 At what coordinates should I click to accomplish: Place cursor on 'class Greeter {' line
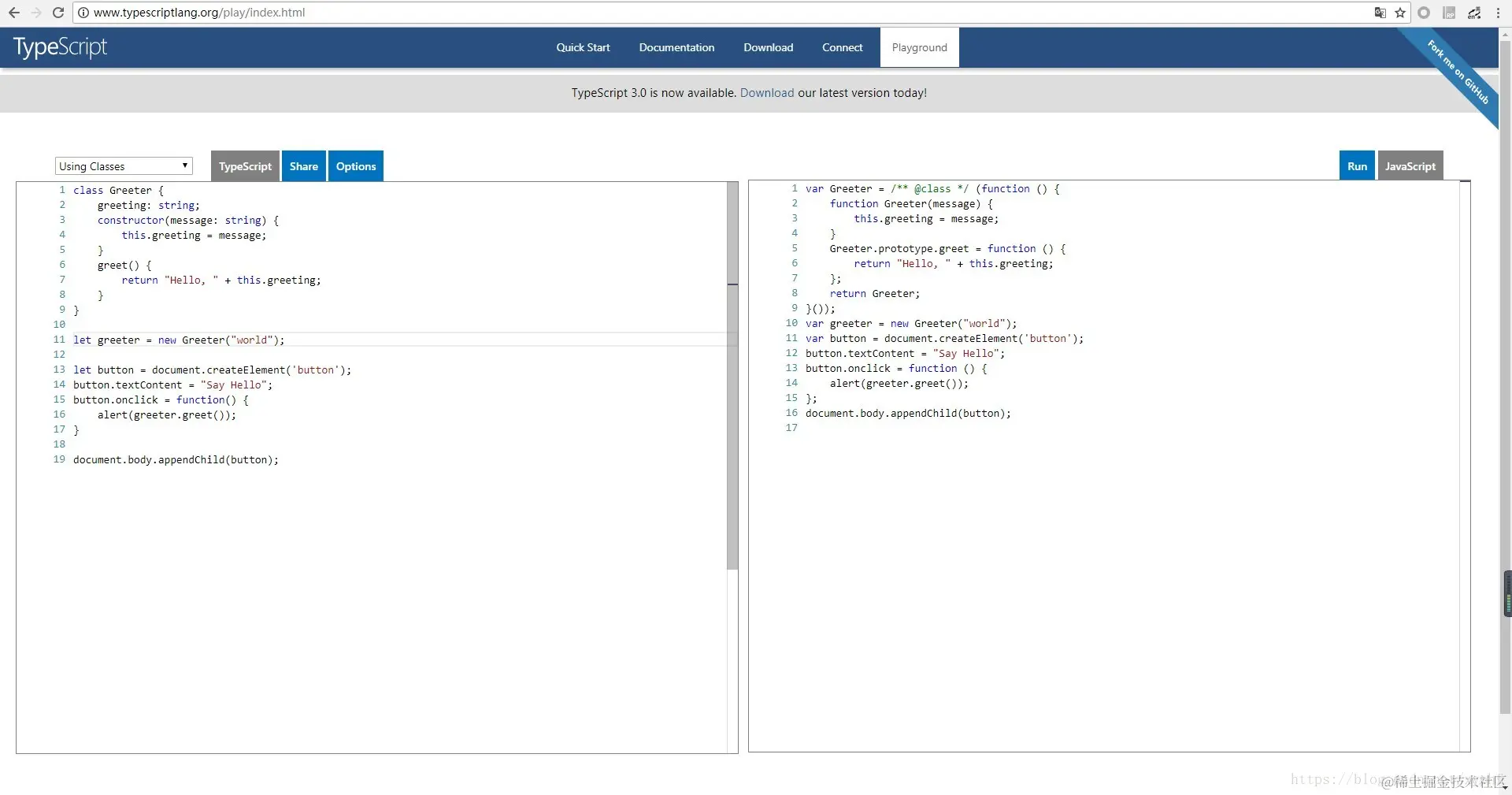coord(118,190)
